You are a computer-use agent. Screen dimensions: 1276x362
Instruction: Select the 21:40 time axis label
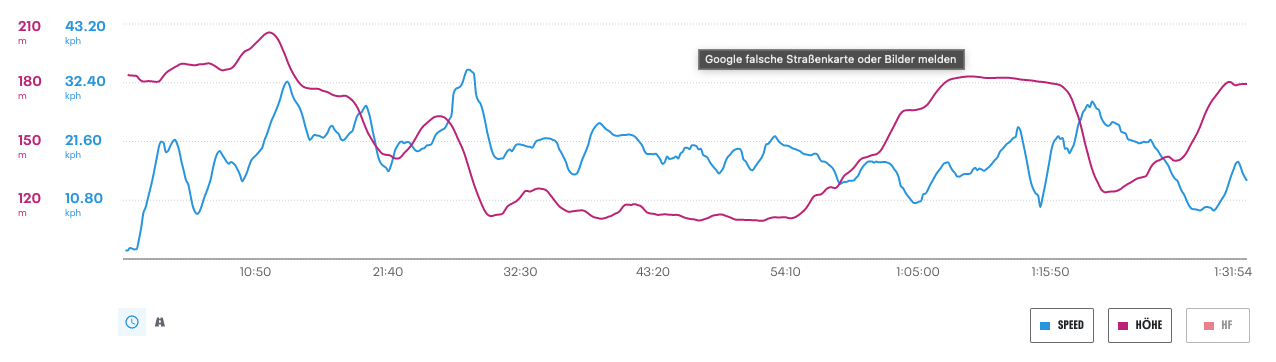387,272
